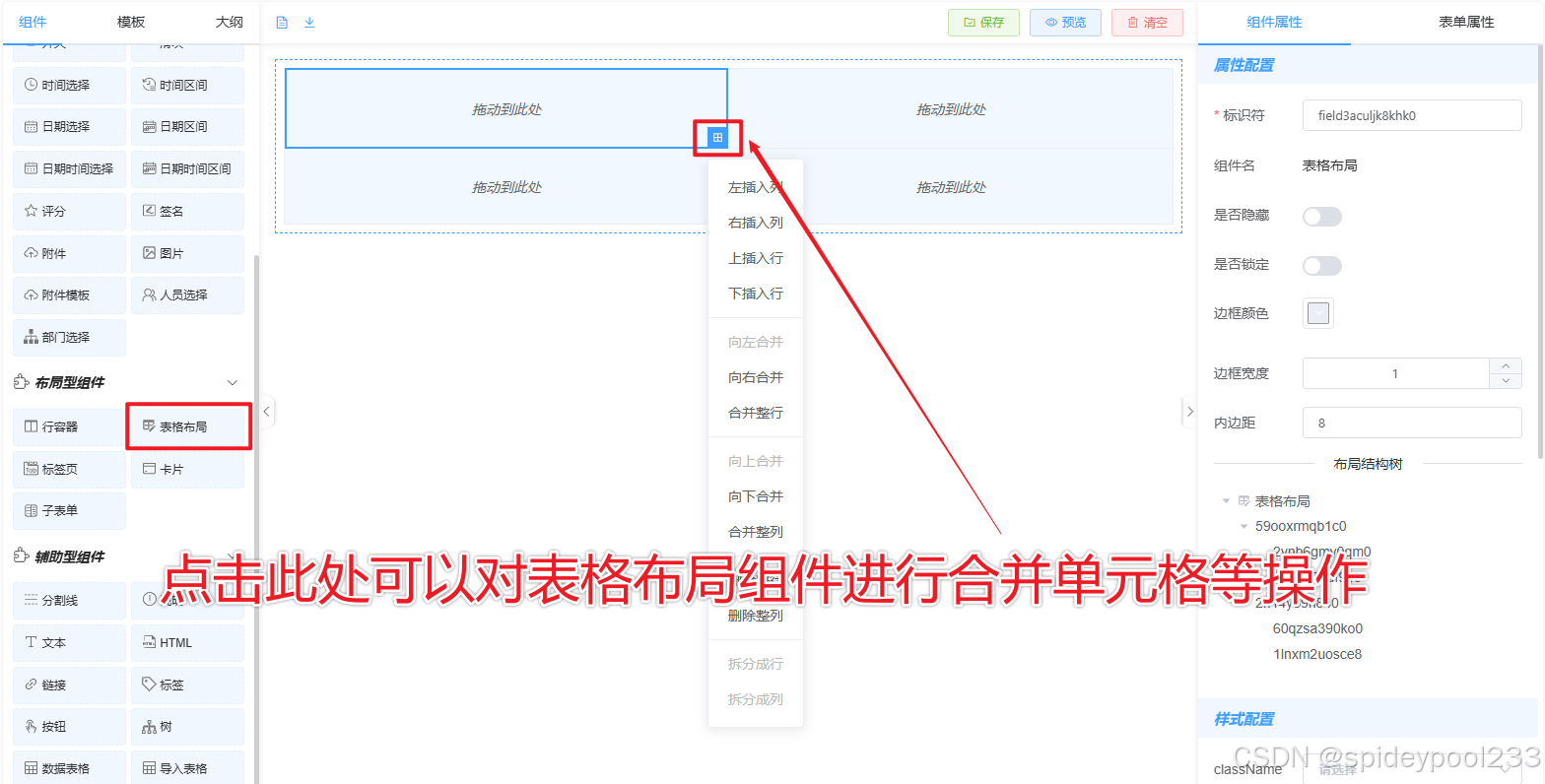Pick the 日期区间 date range component
This screenshot has height=784, width=1545.
point(187,127)
